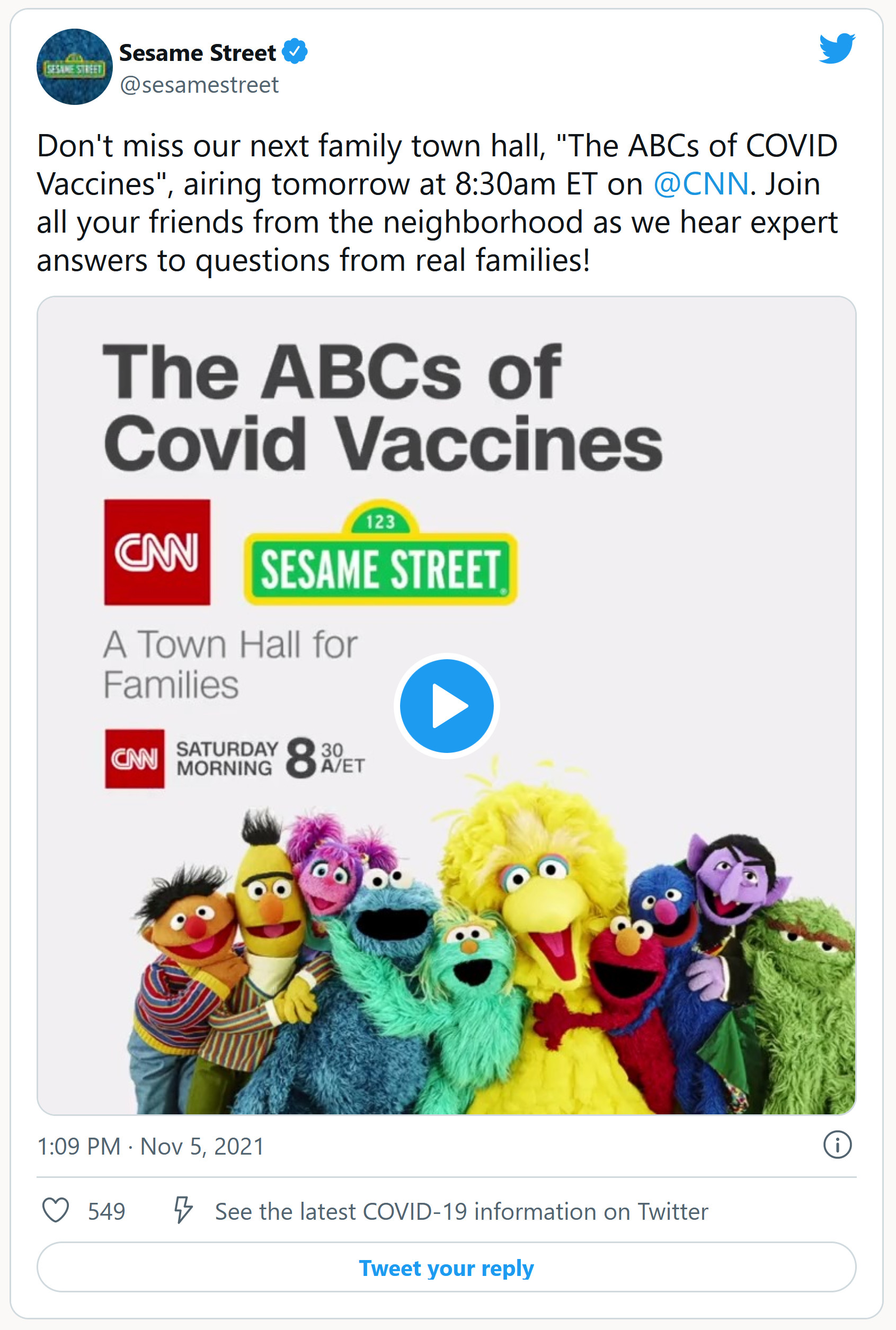The image size is (896, 1330).
Task: Click the large red CNN logo in video
Action: pos(157,552)
